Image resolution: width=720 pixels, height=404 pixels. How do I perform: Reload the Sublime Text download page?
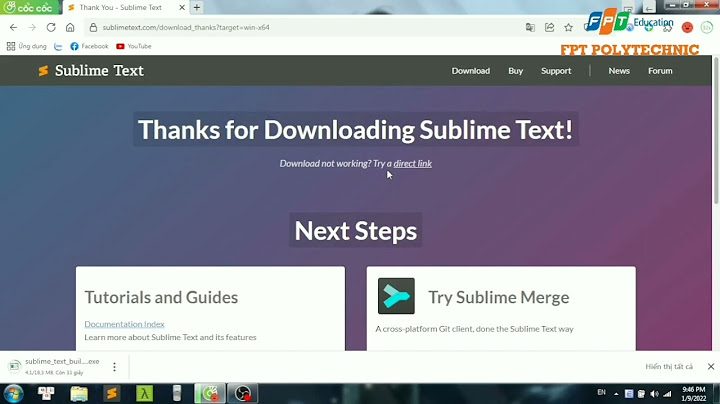[x=51, y=28]
